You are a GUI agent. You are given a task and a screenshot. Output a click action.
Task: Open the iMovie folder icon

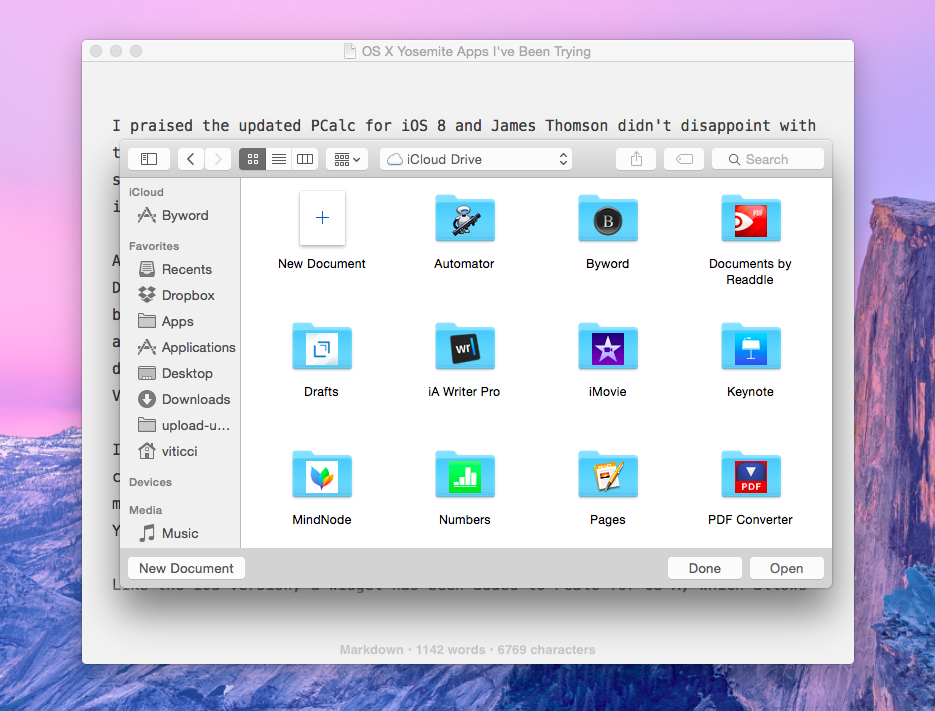[x=608, y=347]
